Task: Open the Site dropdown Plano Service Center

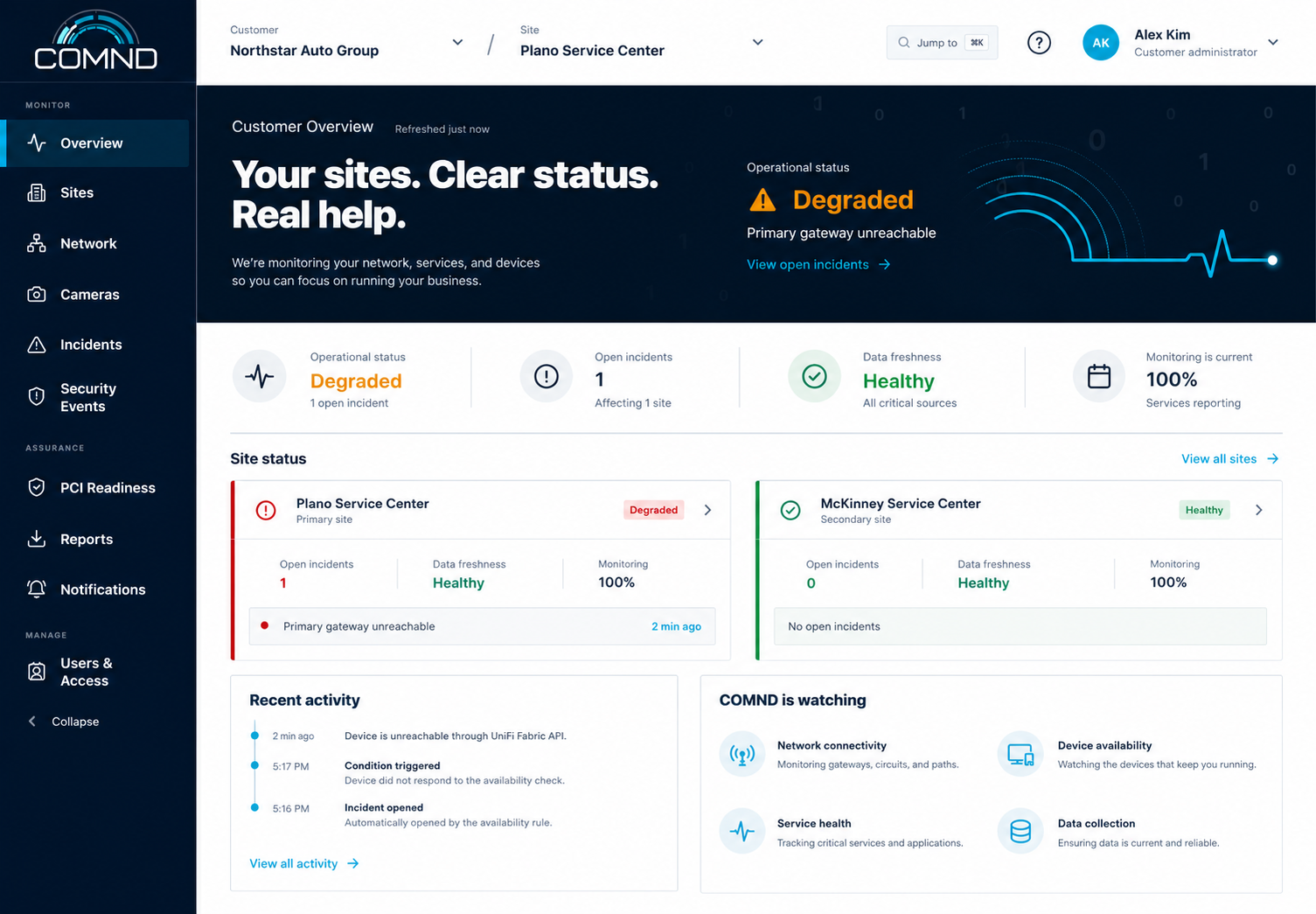Action: (642, 42)
